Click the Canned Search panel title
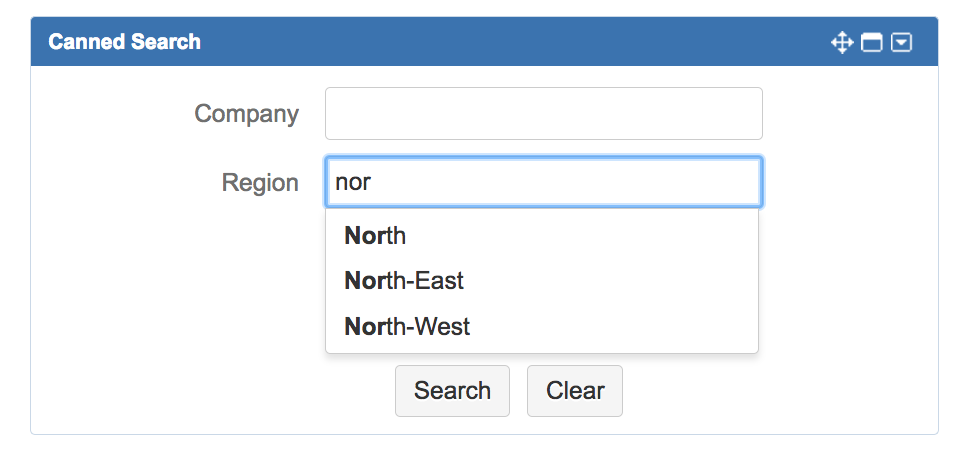954x452 pixels. pos(124,42)
